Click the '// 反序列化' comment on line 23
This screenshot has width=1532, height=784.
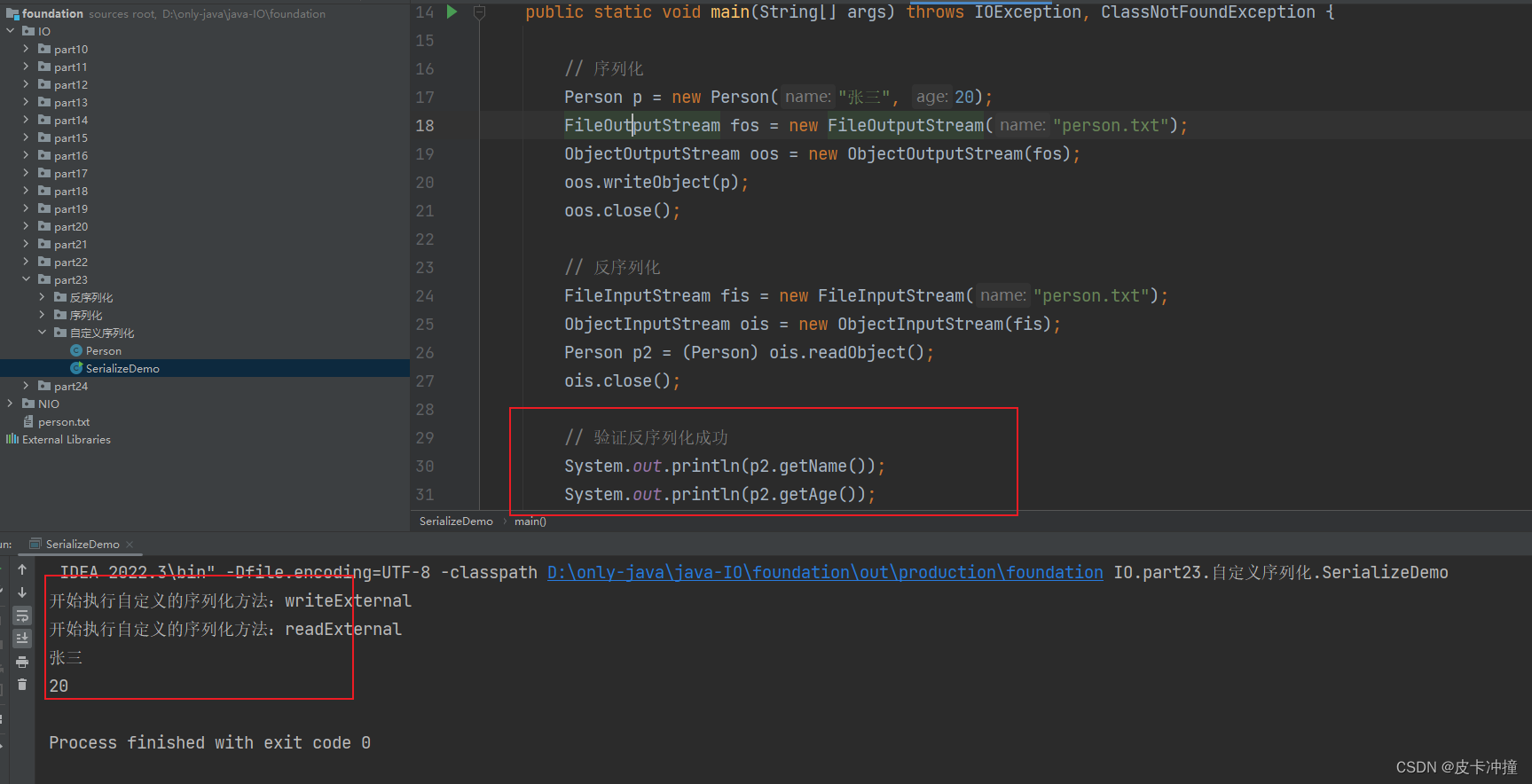pyautogui.click(x=612, y=268)
